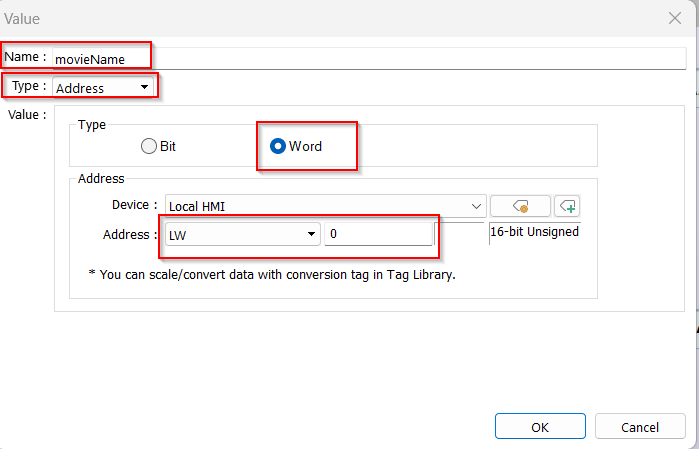Select the Word radio button
The image size is (699, 449).
(278, 146)
